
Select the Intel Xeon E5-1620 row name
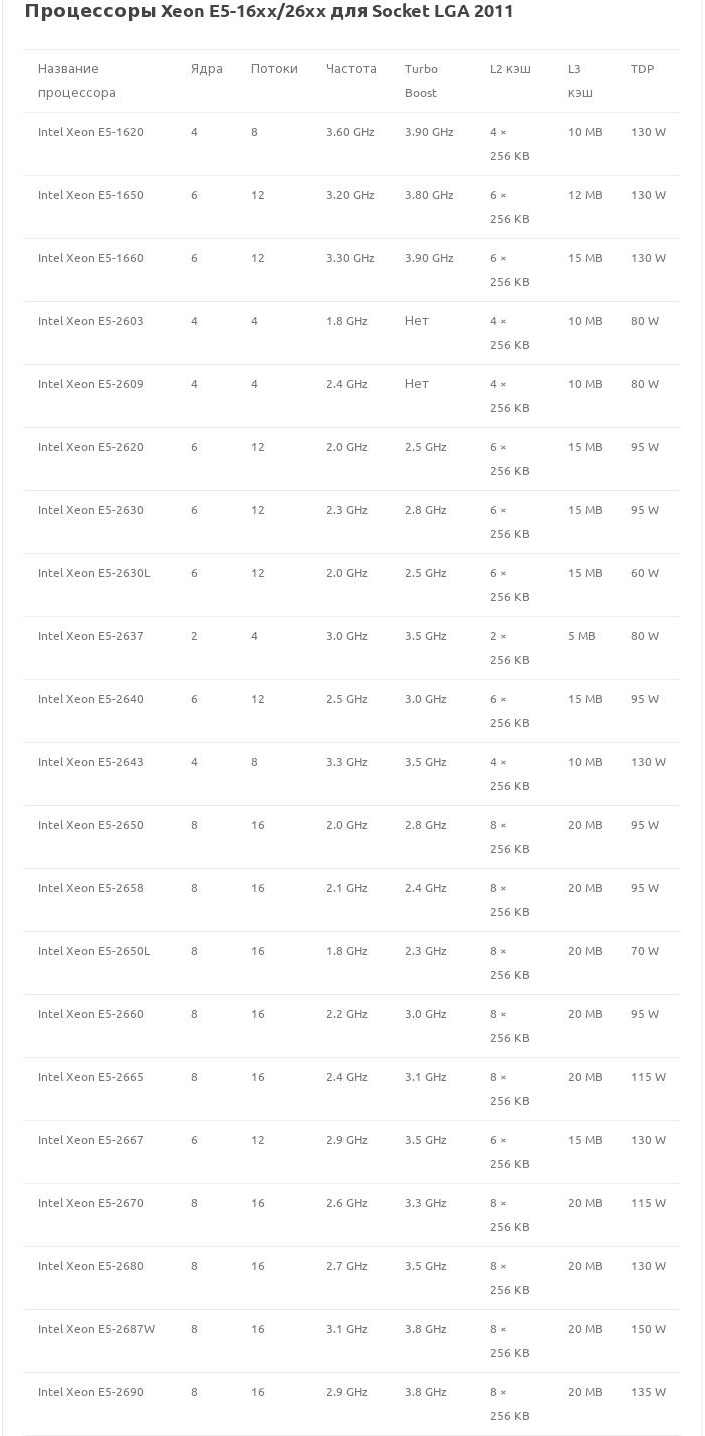91,132
